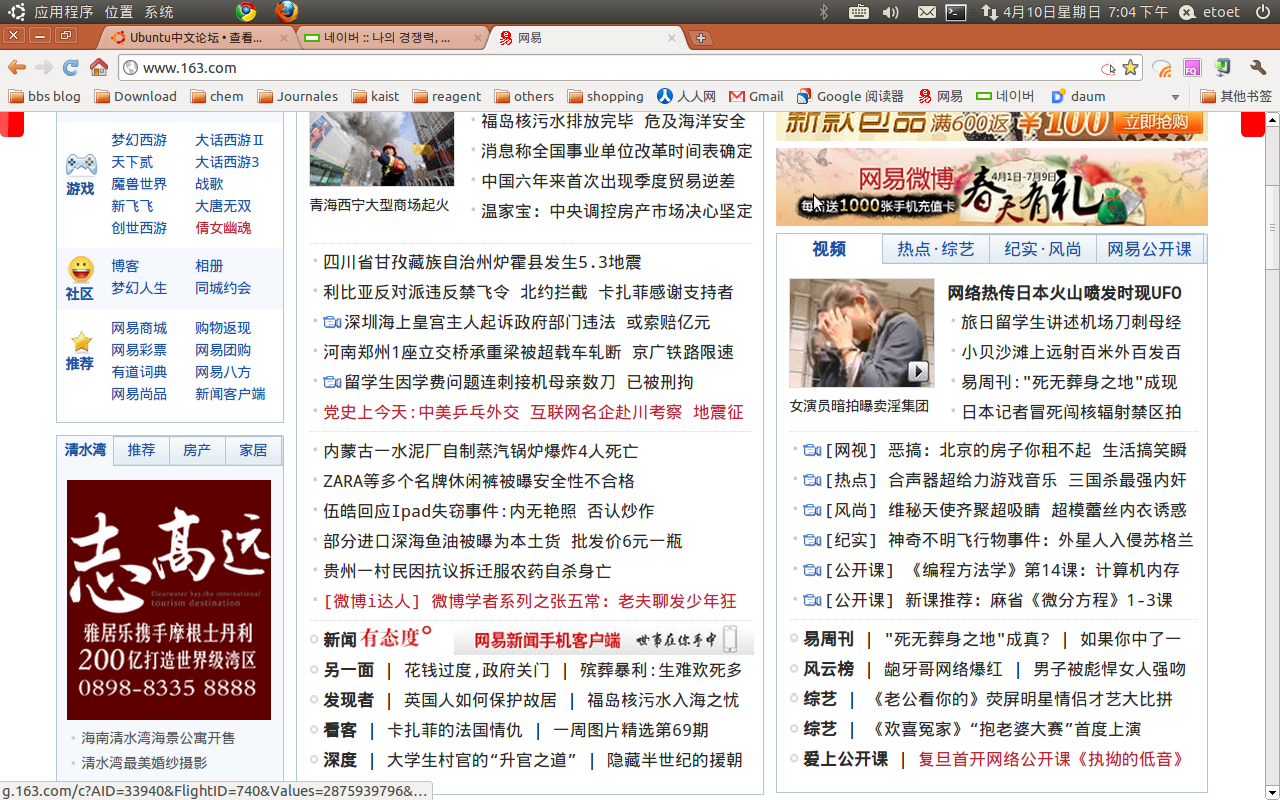Viewport: 1280px width, 800px height.
Task: Open the network connections indicator
Action: pos(989,12)
